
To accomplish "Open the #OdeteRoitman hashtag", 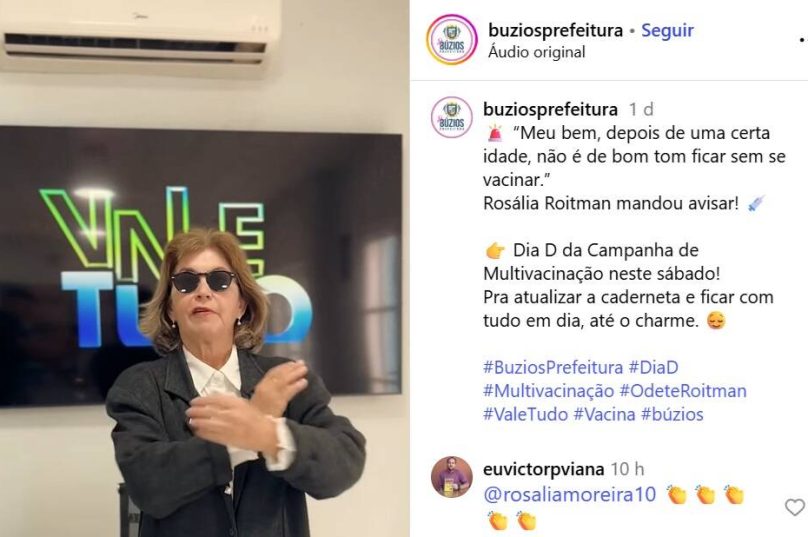I will 683,391.
